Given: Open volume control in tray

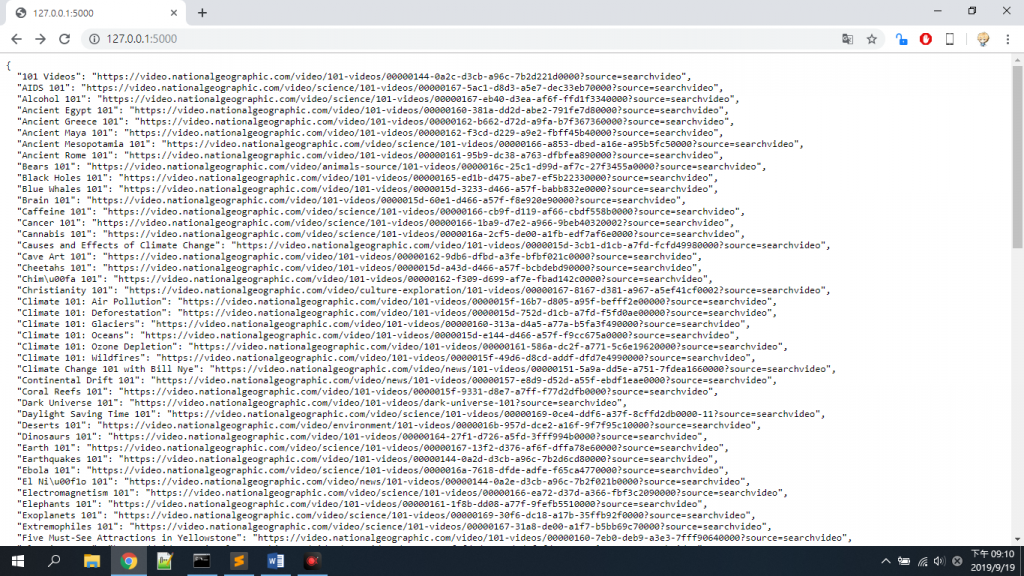Looking at the screenshot, I should pyautogui.click(x=939, y=561).
